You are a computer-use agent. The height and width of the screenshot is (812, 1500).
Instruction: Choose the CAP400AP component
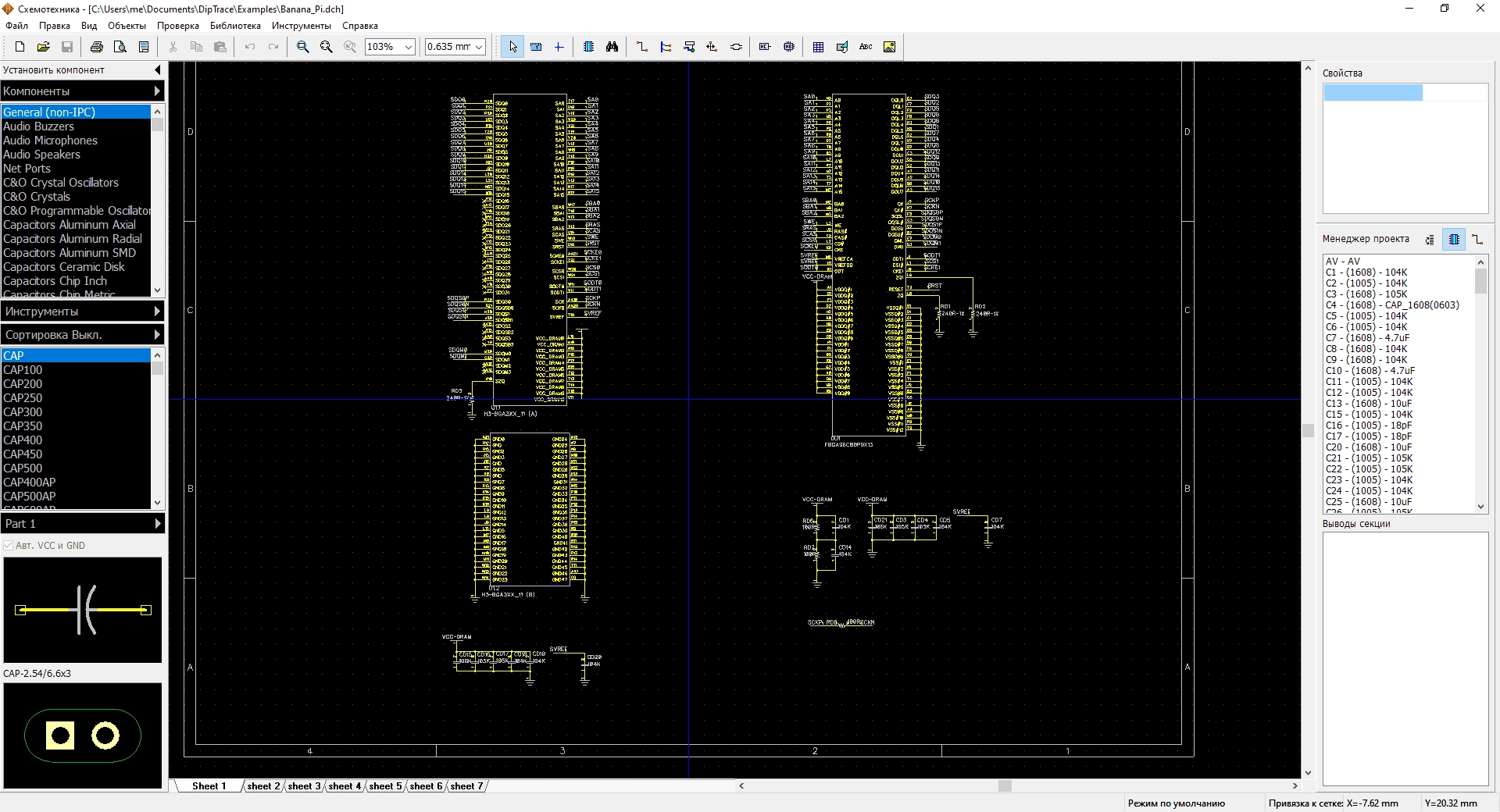click(x=76, y=483)
